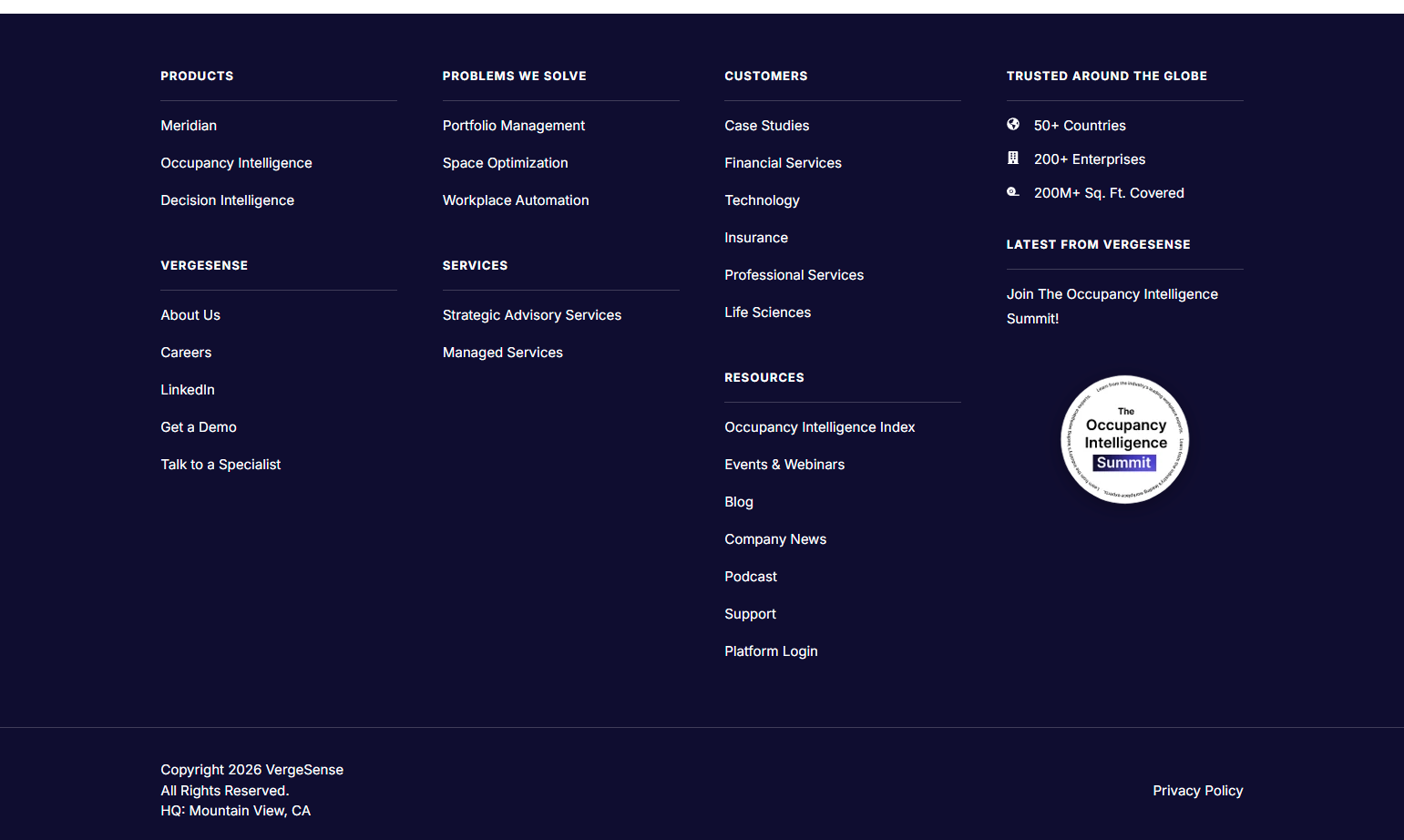The height and width of the screenshot is (840, 1404).
Task: Open the Decision Intelligence link
Action: (227, 200)
